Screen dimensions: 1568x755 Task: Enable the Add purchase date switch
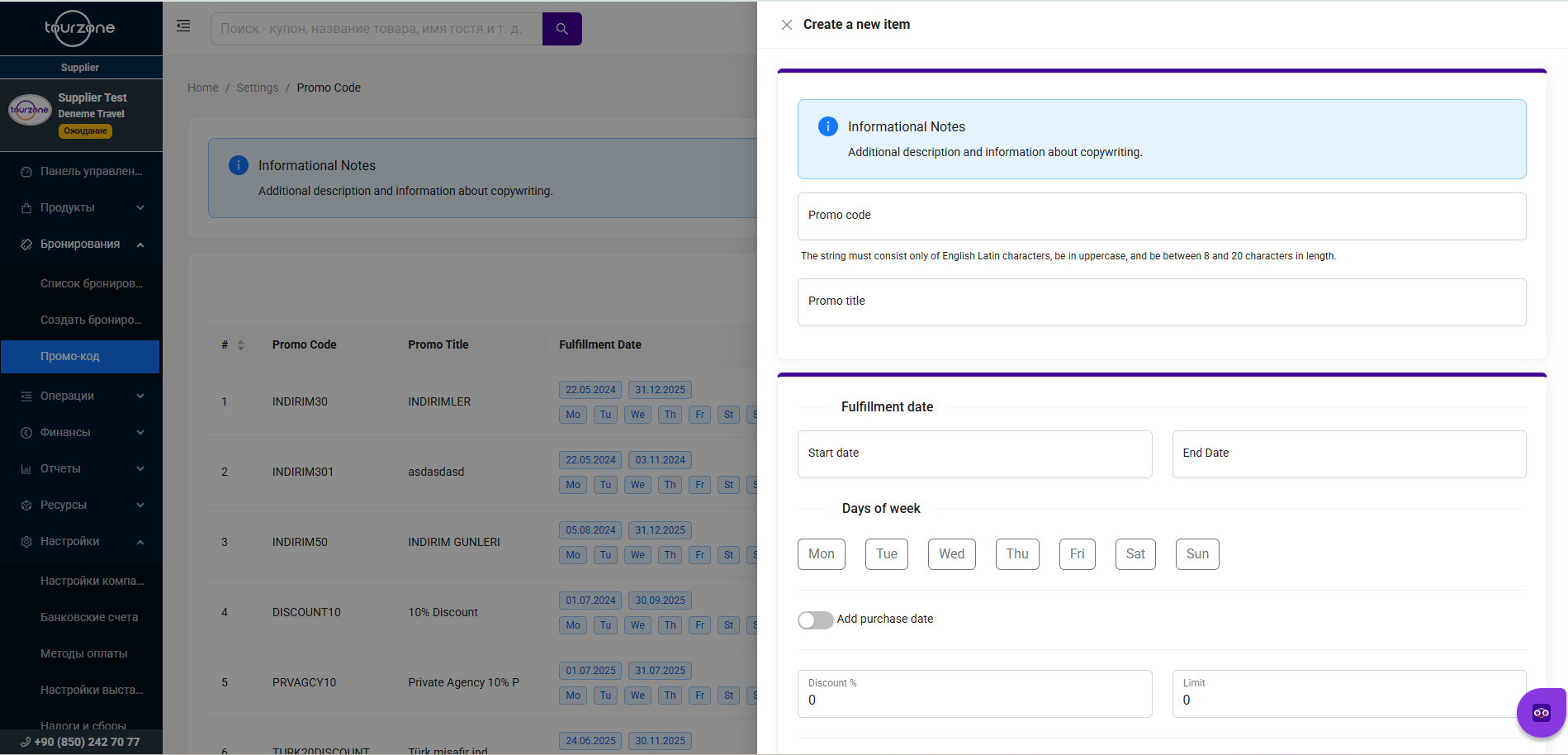[815, 620]
